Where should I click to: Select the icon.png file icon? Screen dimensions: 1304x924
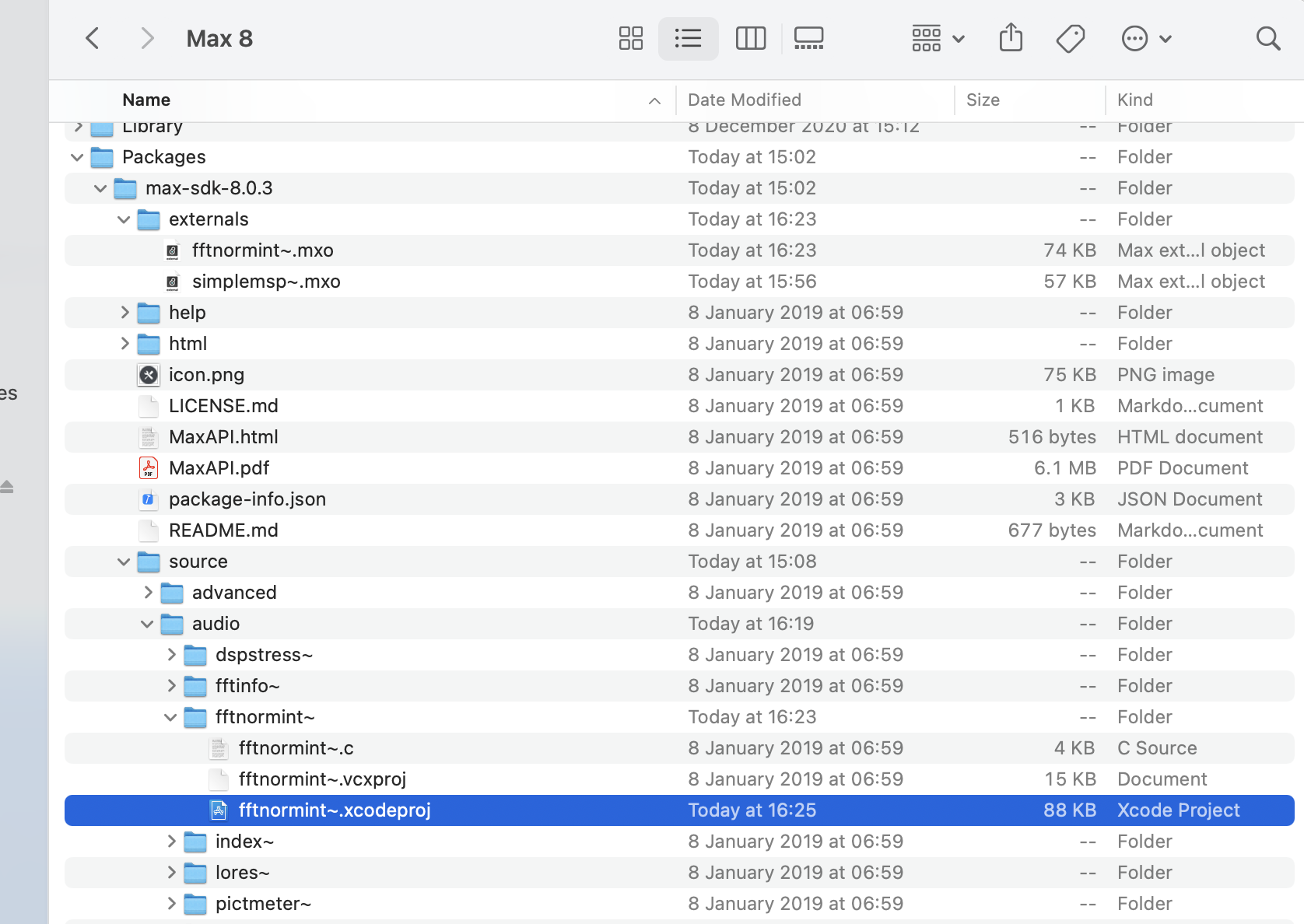pyautogui.click(x=149, y=375)
